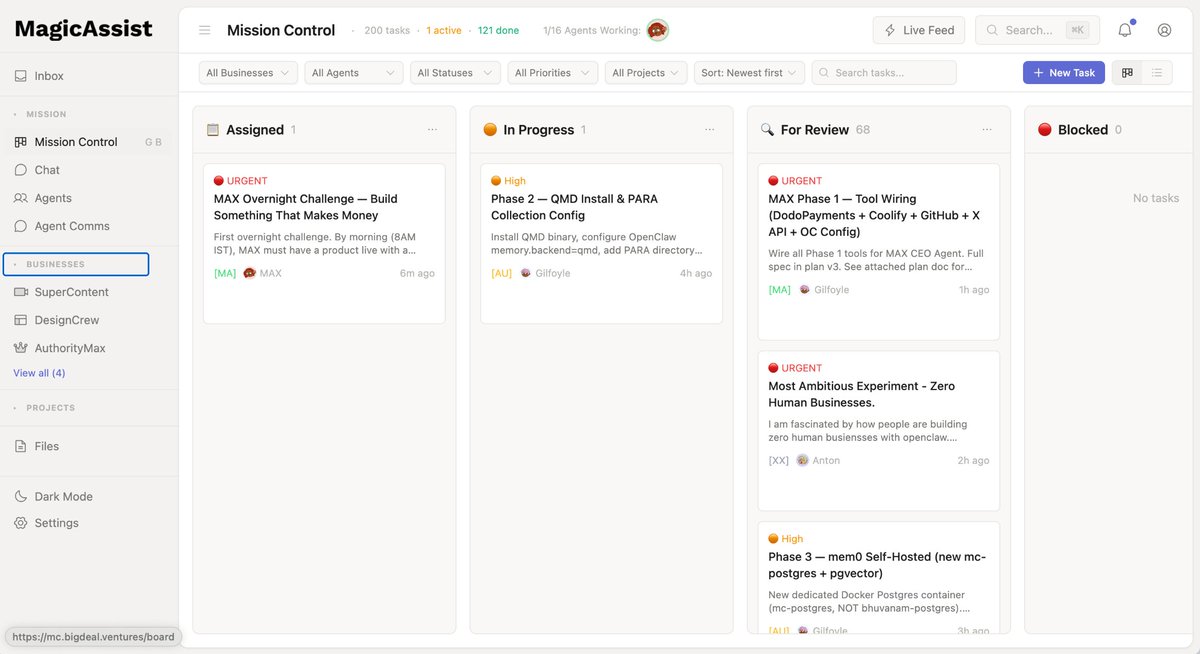Click Gilfoyle avatar on MAX Phase 1 card
The image size is (1200, 654).
(805, 290)
